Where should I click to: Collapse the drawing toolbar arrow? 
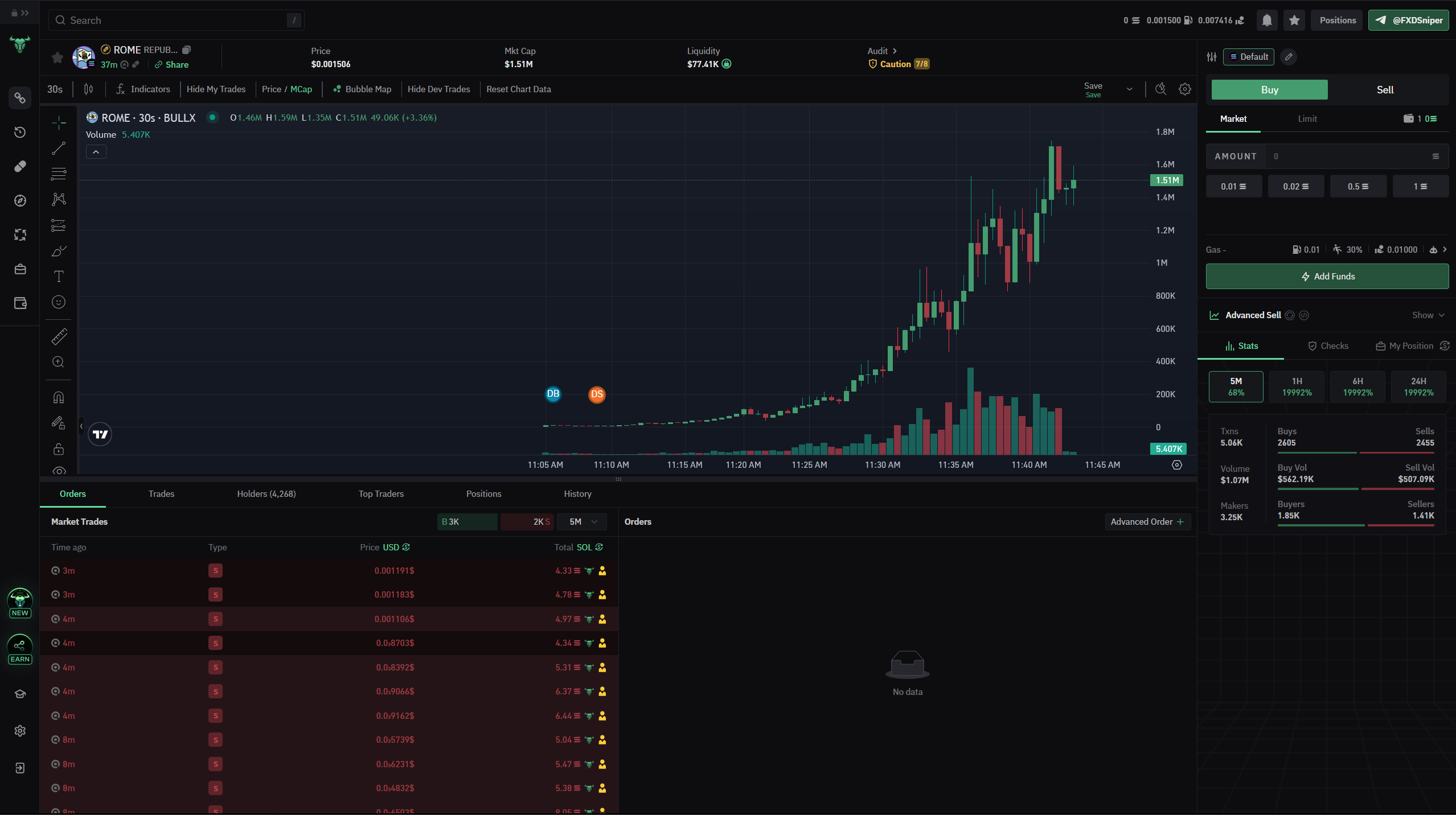pos(81,426)
